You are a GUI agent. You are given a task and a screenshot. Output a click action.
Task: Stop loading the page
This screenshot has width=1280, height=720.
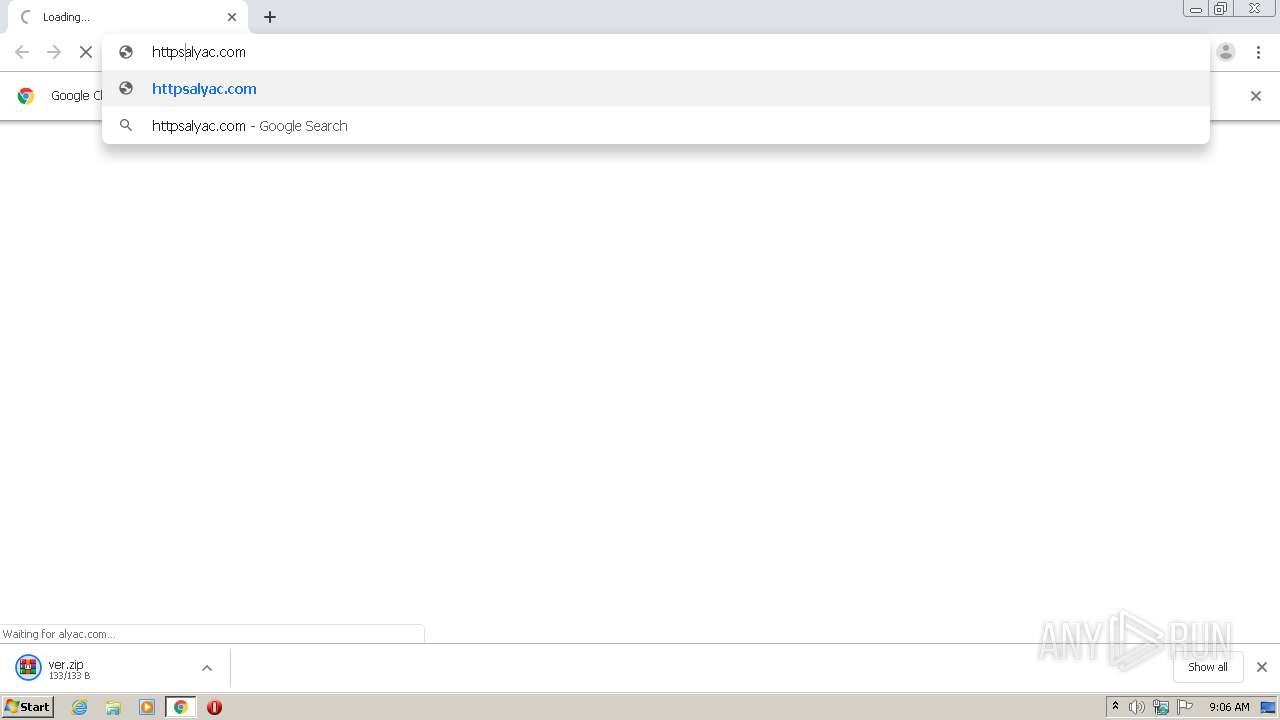[85, 52]
